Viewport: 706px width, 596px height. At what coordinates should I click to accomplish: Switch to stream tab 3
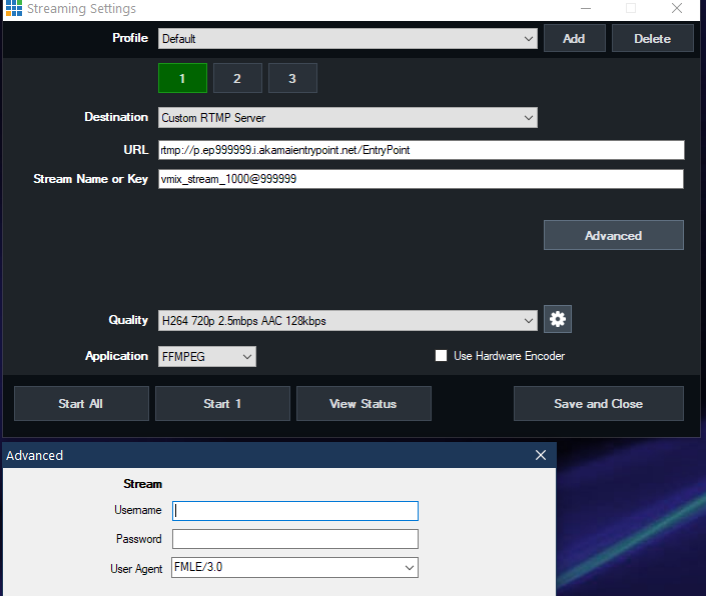tap(292, 78)
